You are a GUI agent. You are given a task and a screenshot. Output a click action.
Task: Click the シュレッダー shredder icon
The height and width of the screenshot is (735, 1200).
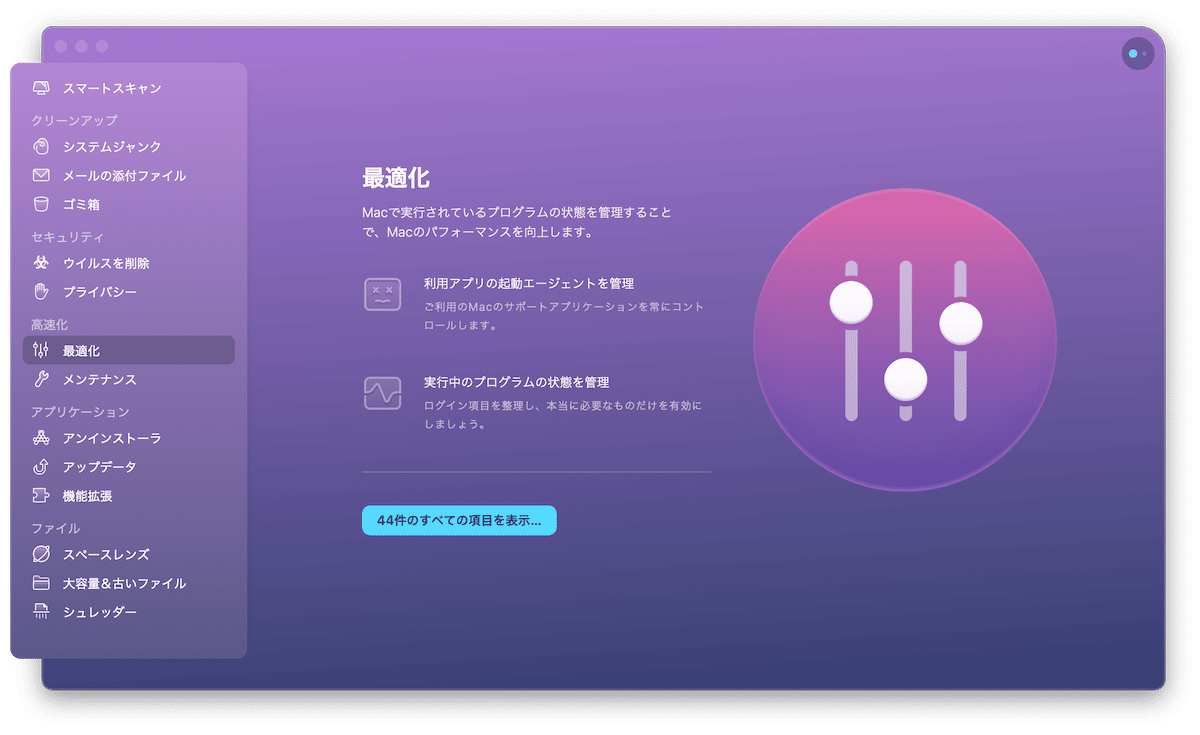pos(41,612)
